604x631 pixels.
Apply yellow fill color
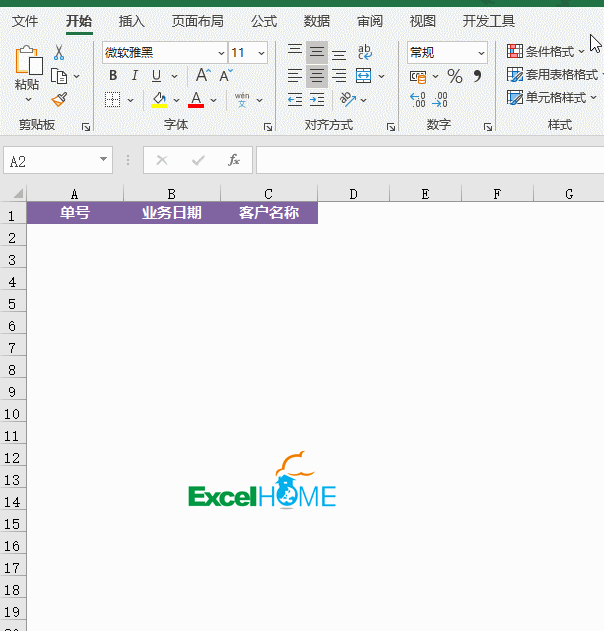click(159, 100)
